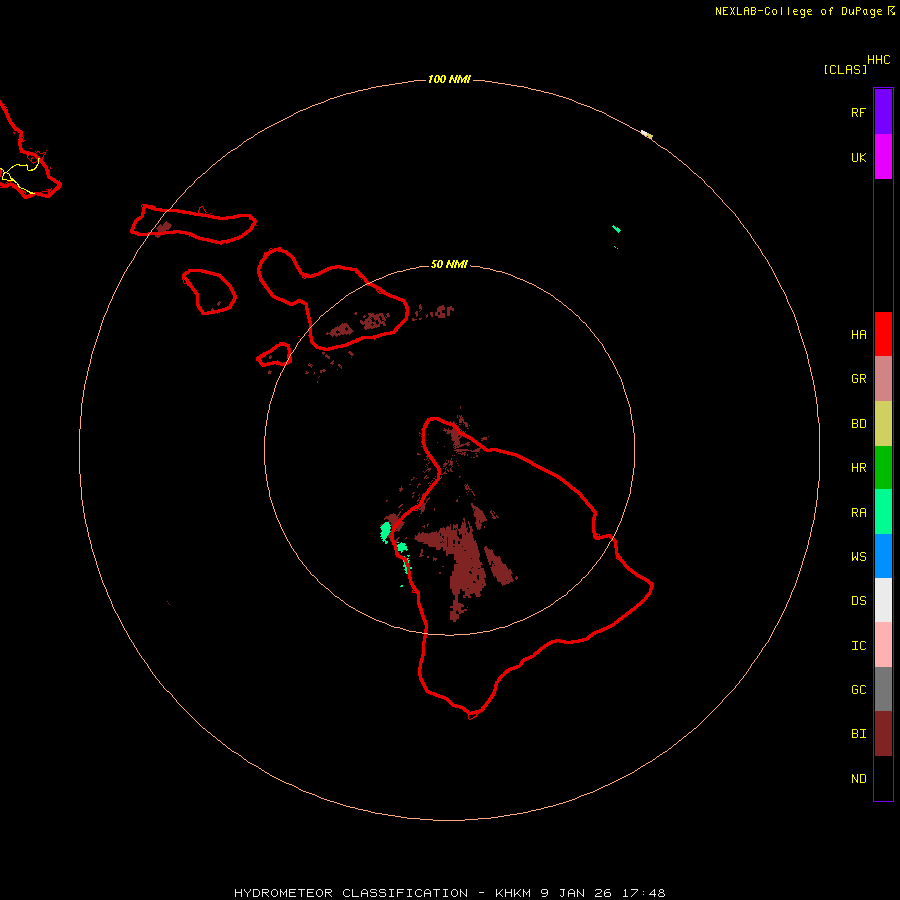Click the white echo on the 100 NMI ring
Image resolution: width=900 pixels, height=900 pixels.
(x=646, y=135)
